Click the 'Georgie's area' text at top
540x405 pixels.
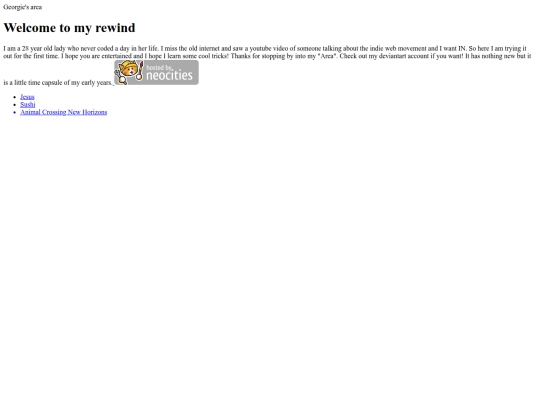click(23, 7)
